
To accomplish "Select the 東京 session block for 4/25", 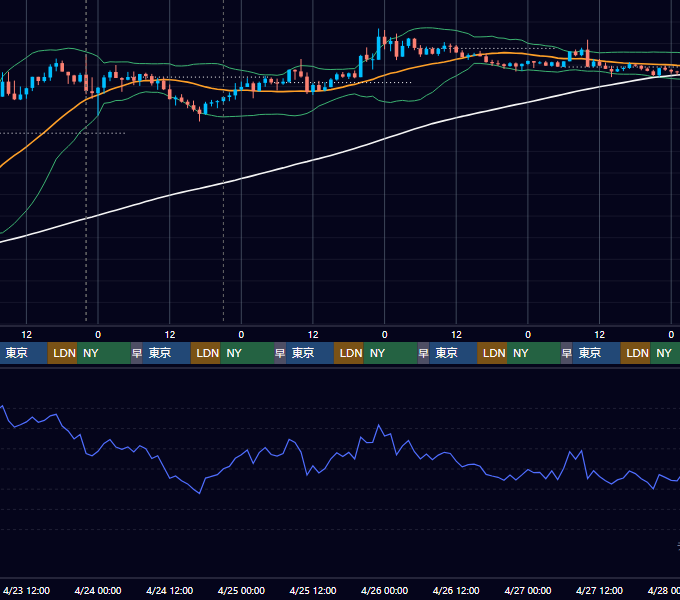I will click(x=310, y=353).
